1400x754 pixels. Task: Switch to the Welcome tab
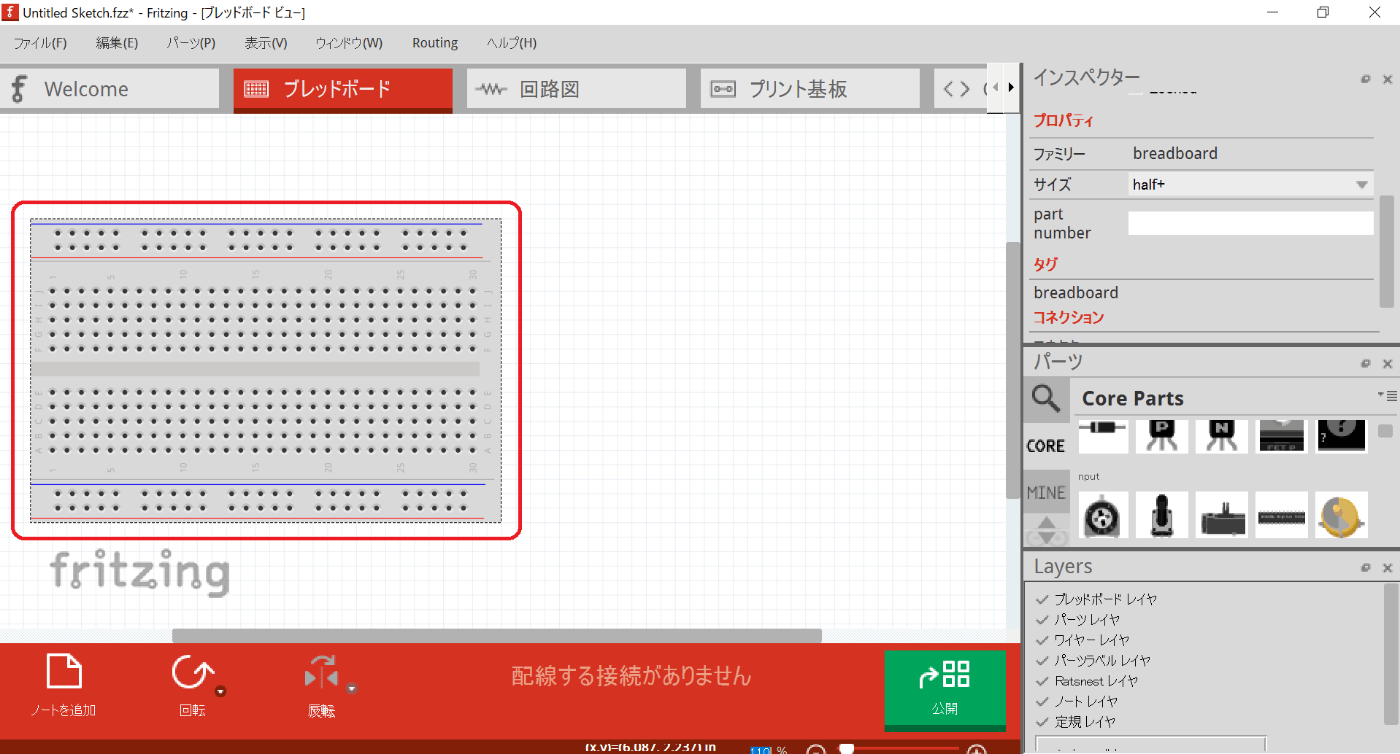click(x=110, y=89)
